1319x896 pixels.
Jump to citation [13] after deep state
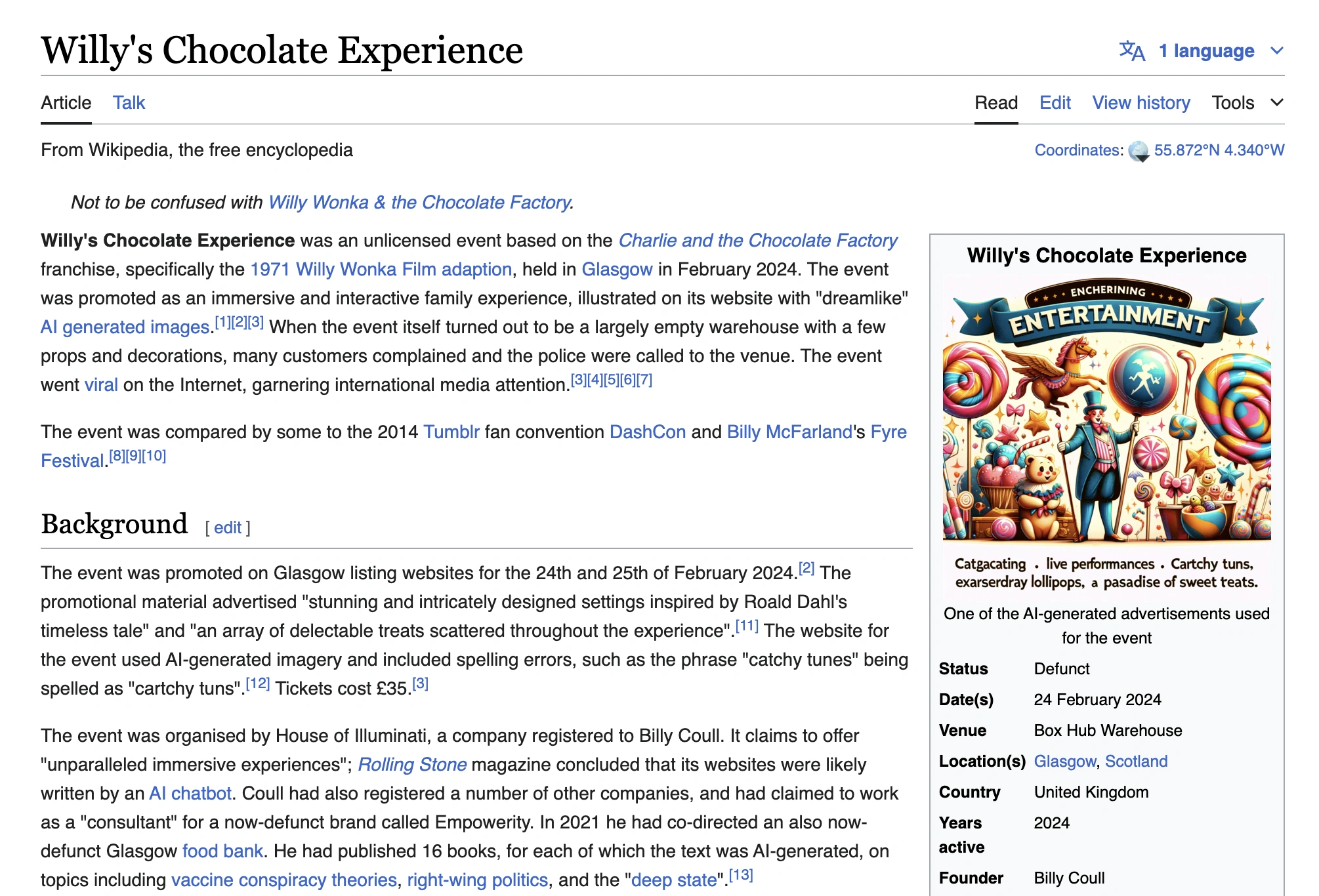742,875
